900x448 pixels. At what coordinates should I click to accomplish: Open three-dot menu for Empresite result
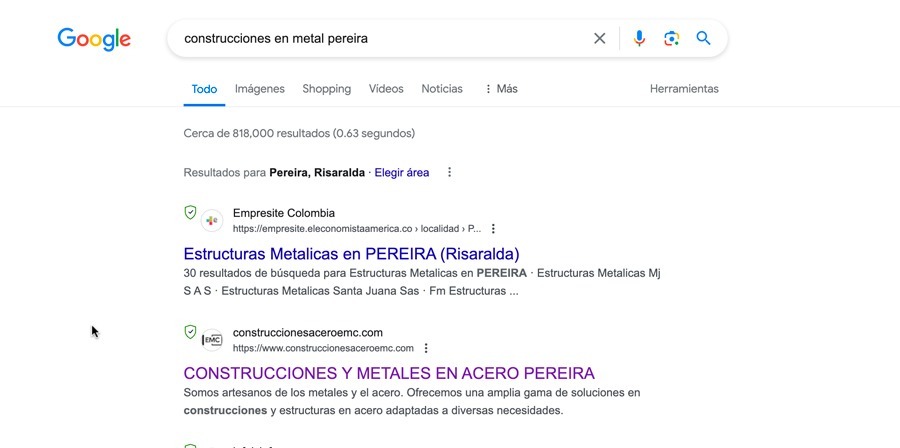pos(492,229)
